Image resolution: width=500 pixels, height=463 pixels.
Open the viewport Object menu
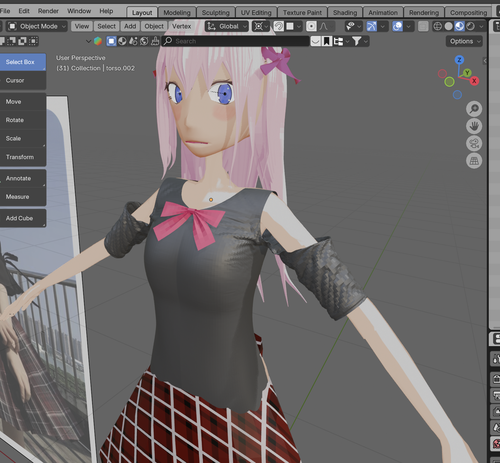[154, 26]
